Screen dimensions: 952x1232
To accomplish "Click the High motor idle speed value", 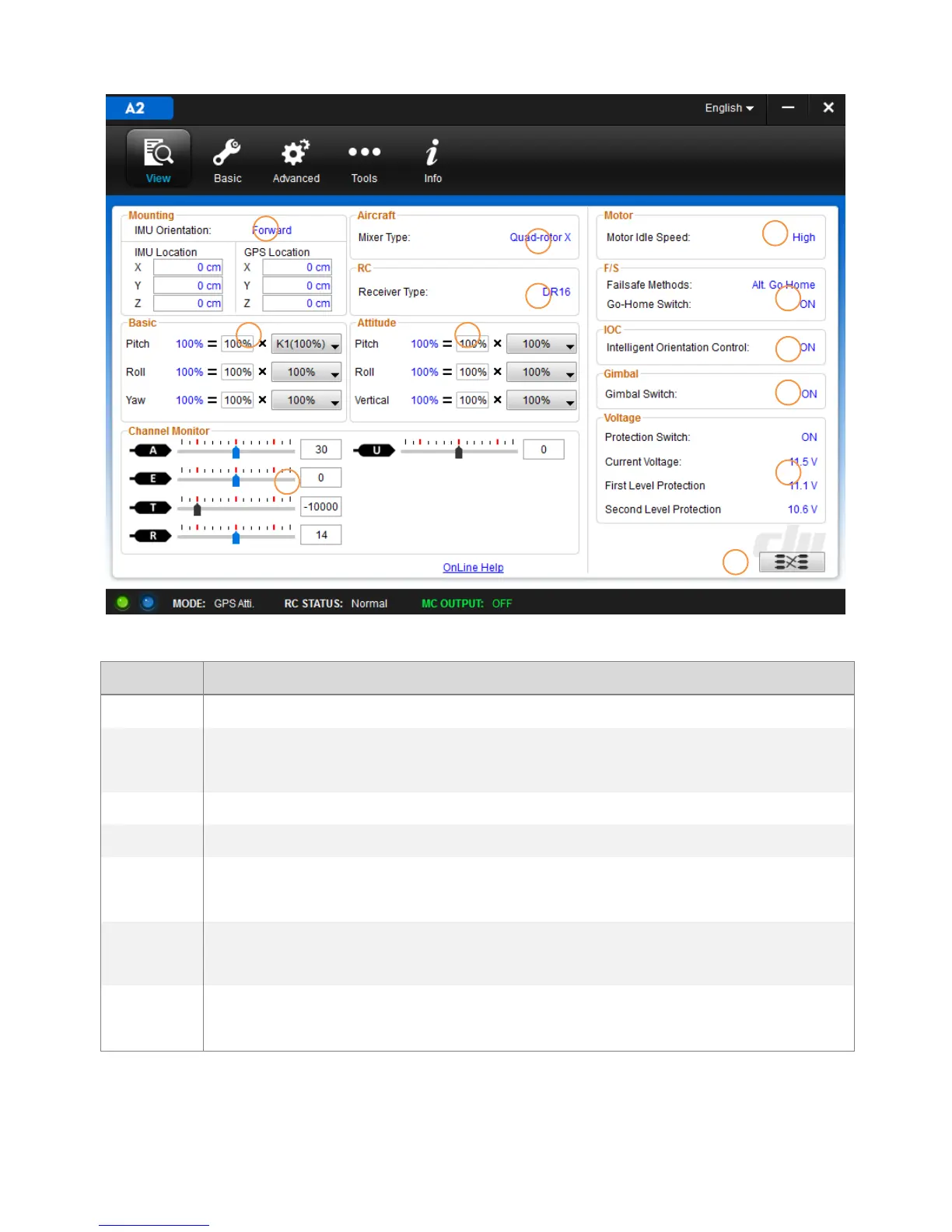I will click(803, 237).
